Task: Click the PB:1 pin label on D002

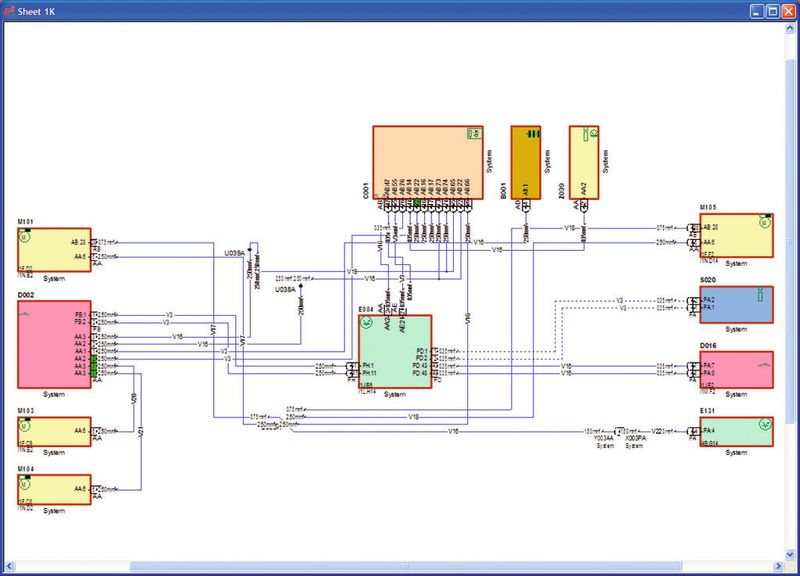Action: tap(81, 315)
